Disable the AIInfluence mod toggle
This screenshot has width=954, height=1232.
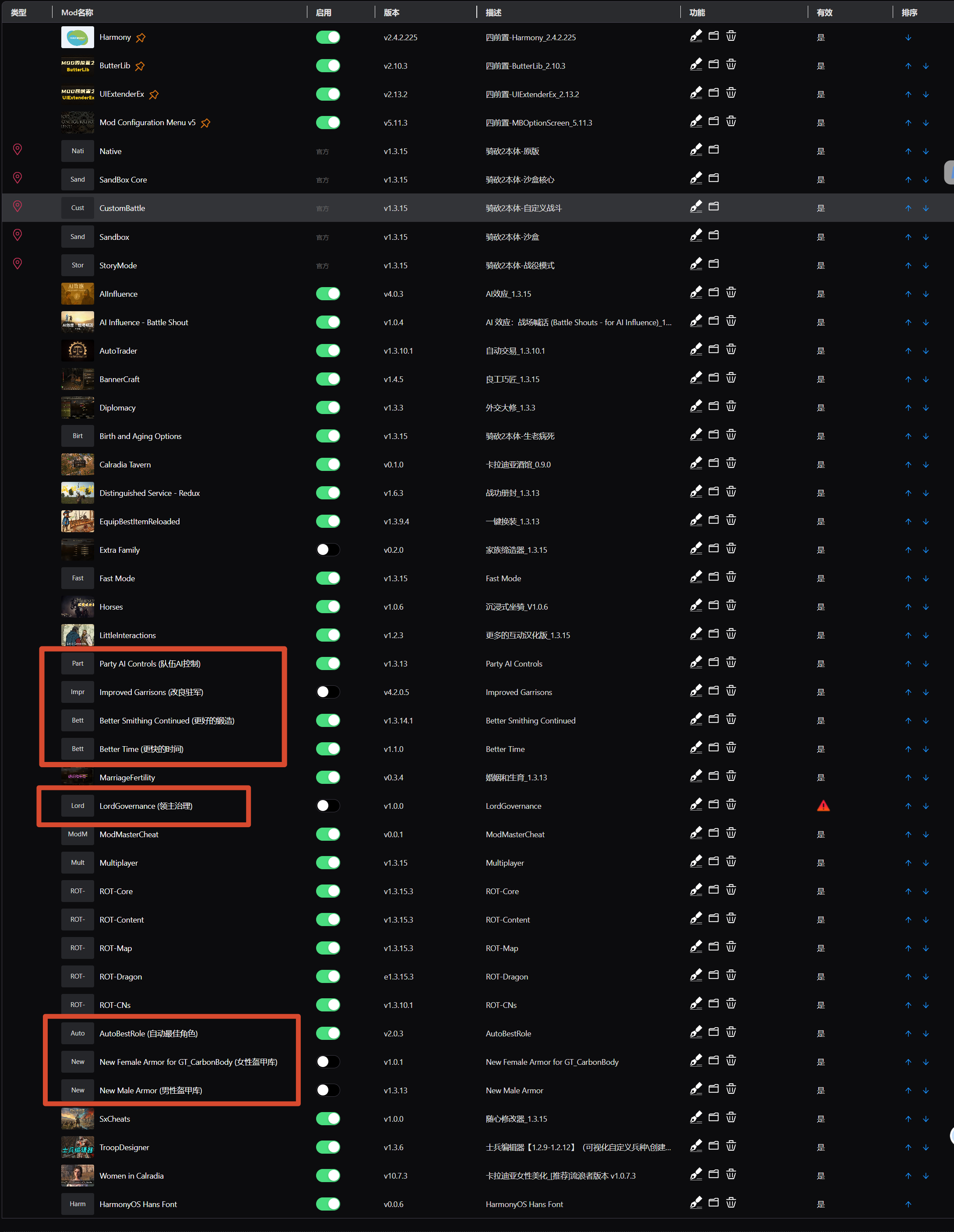tap(328, 293)
